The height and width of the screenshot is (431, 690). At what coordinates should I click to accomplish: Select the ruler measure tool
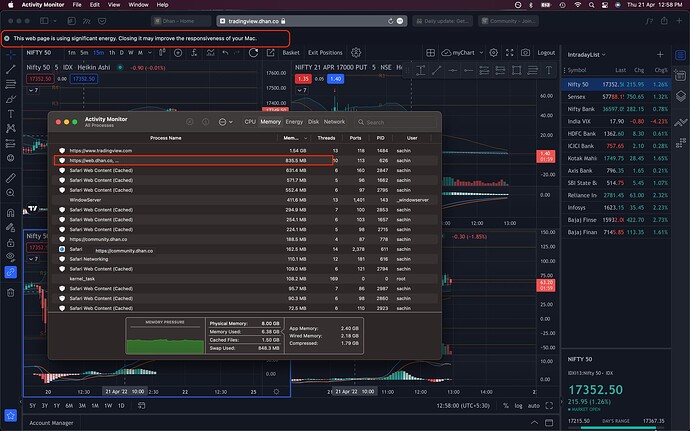[x=11, y=178]
